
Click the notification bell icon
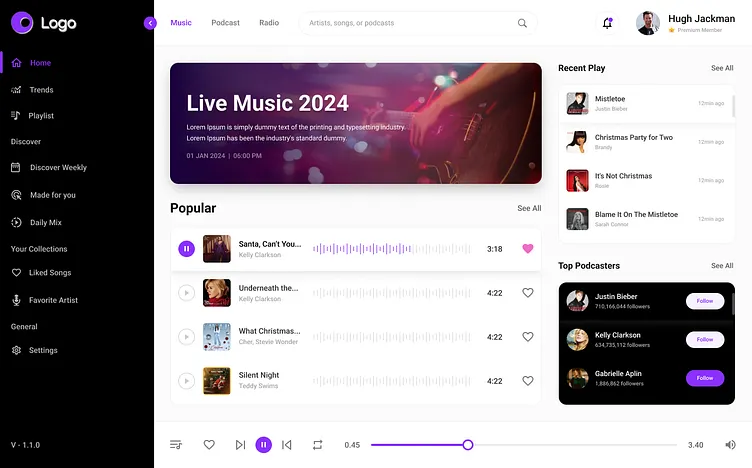click(607, 23)
